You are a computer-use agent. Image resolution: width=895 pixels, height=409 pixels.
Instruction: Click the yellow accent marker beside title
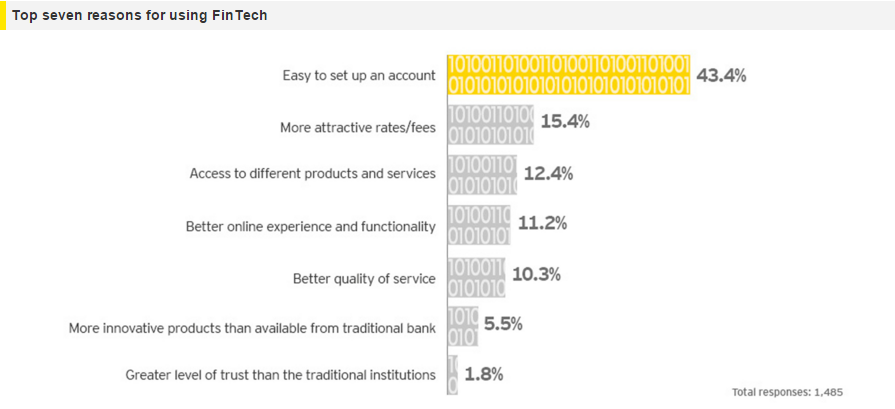(x=2, y=15)
